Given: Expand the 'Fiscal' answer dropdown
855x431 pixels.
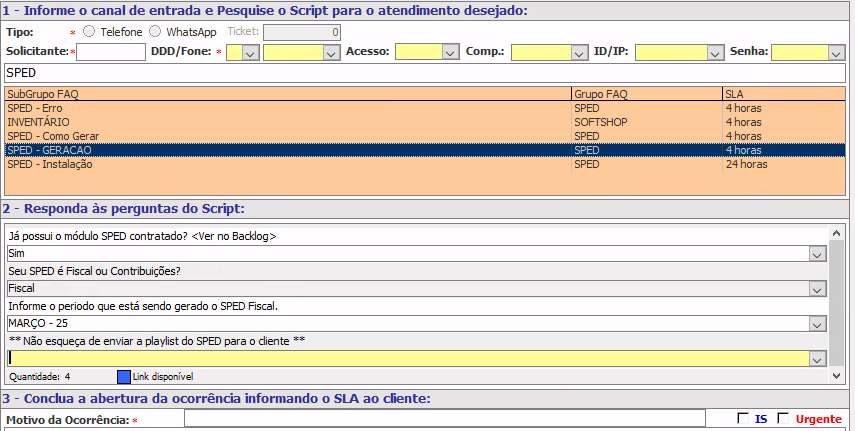Looking at the screenshot, I should (818, 289).
